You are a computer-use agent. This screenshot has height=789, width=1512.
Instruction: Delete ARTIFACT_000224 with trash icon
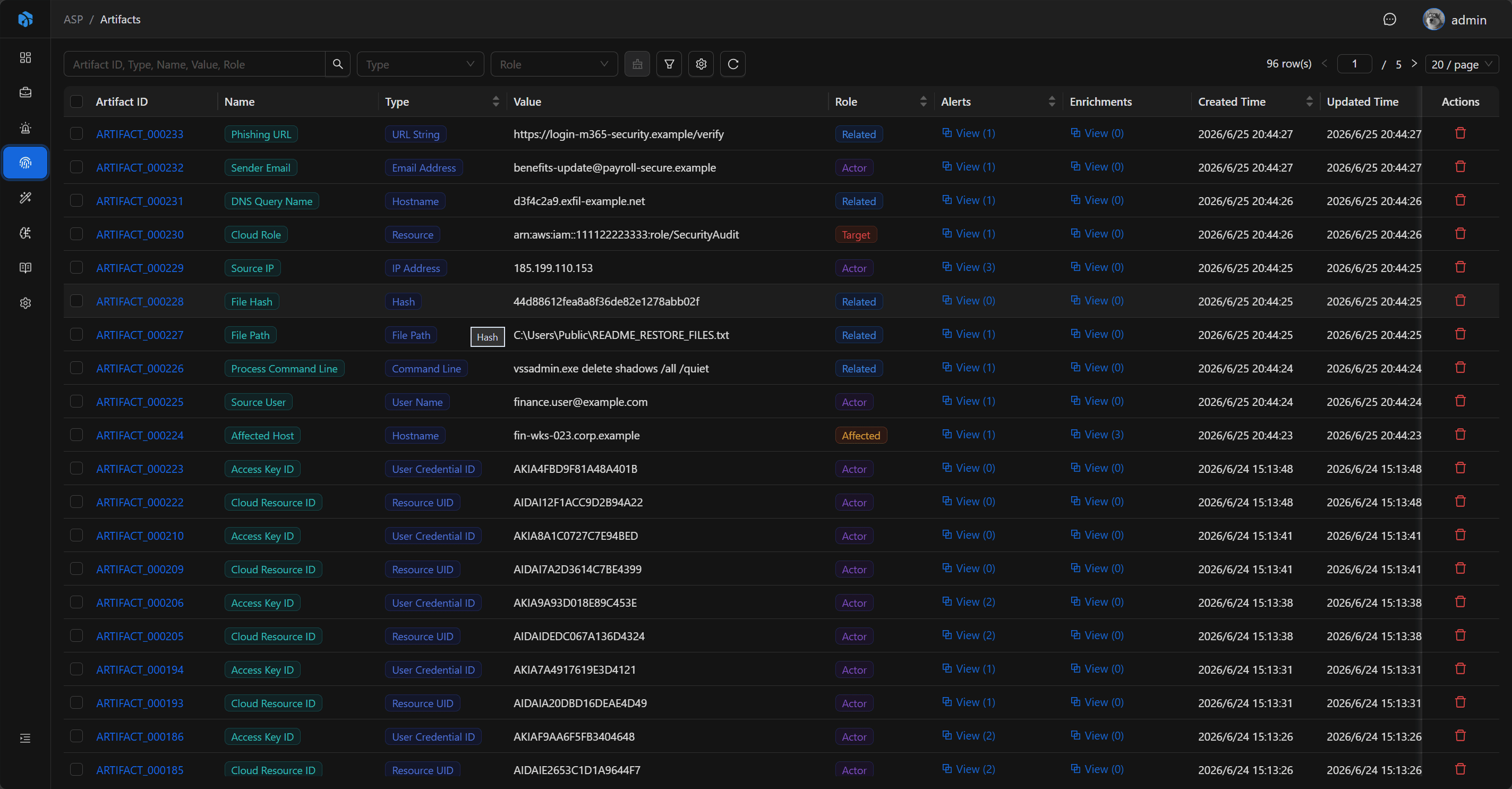(x=1460, y=435)
